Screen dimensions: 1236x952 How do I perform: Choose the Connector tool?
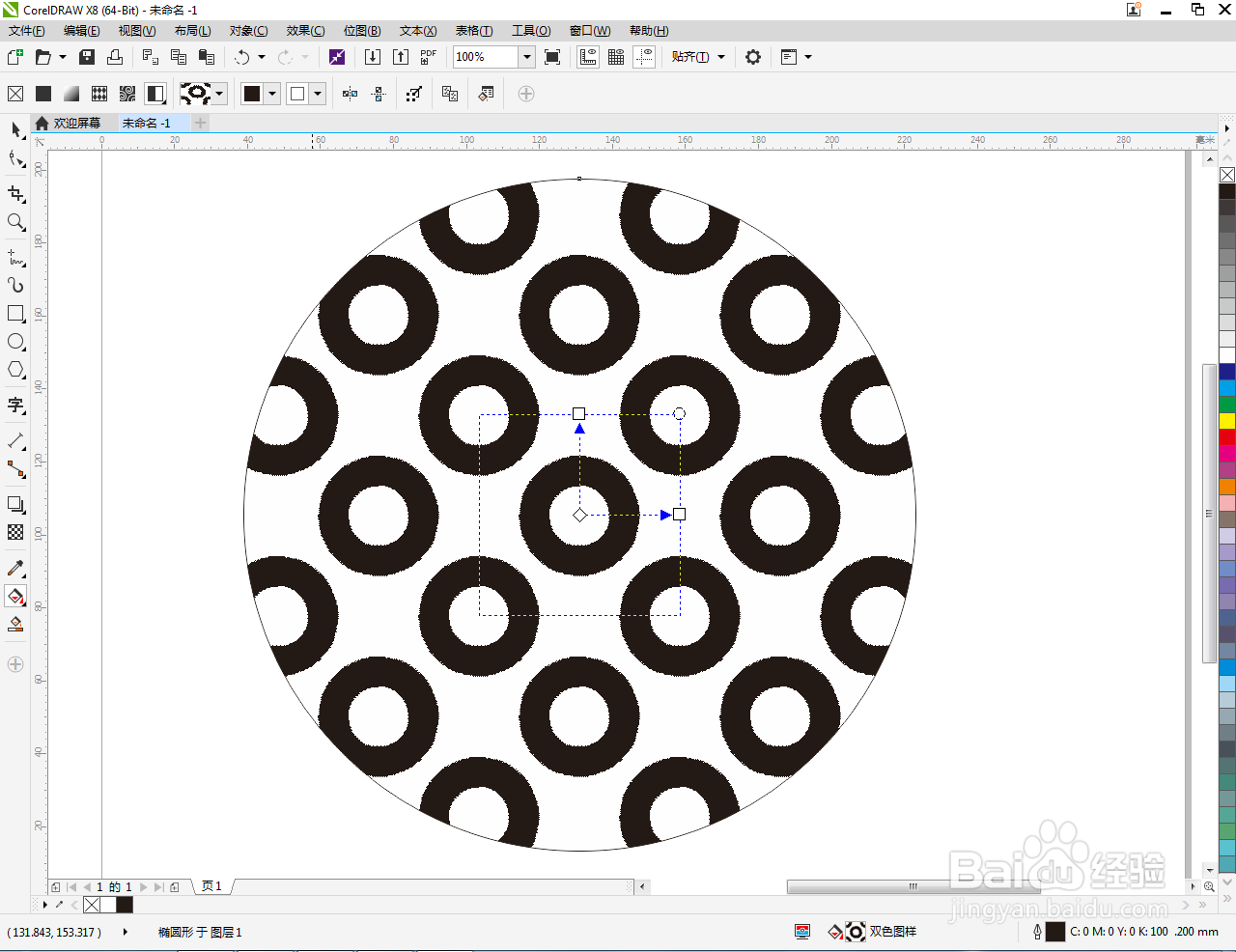(x=15, y=469)
